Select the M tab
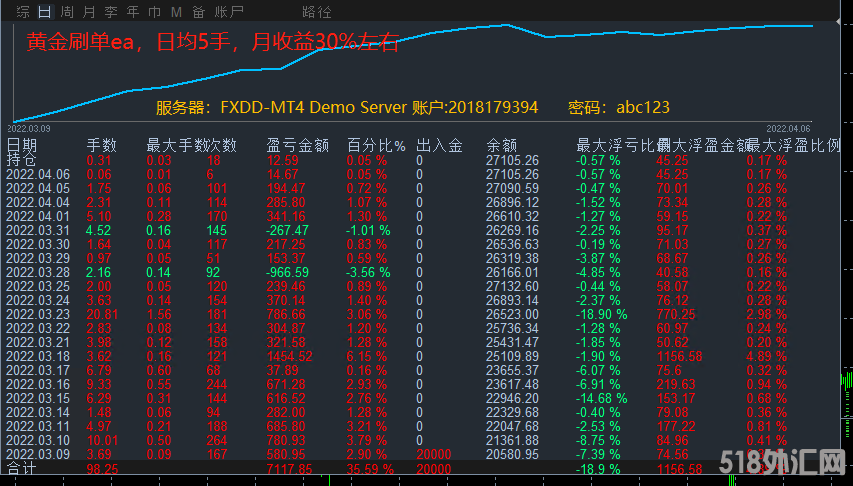Screen dimensions: 853x486 coord(176,11)
